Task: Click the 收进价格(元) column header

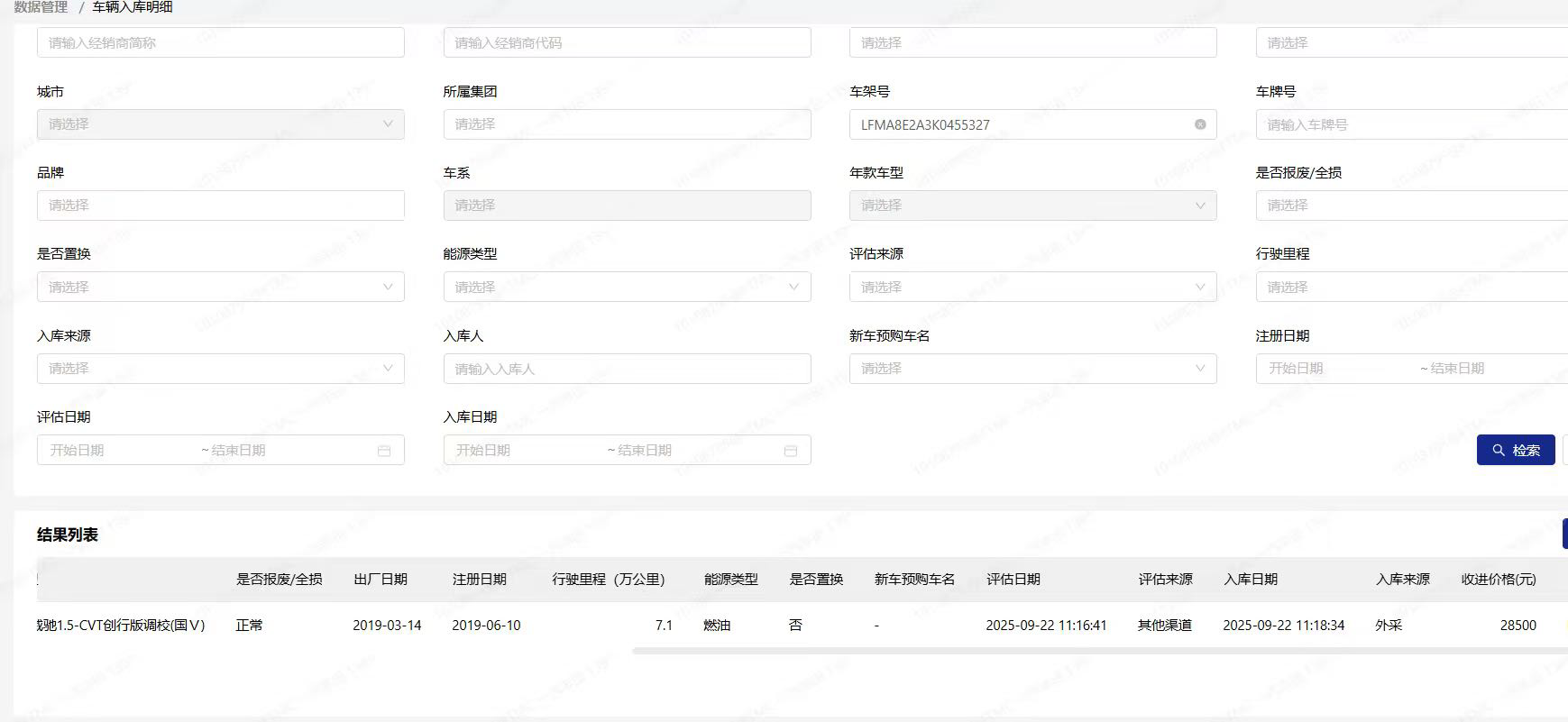Action: (x=1499, y=580)
